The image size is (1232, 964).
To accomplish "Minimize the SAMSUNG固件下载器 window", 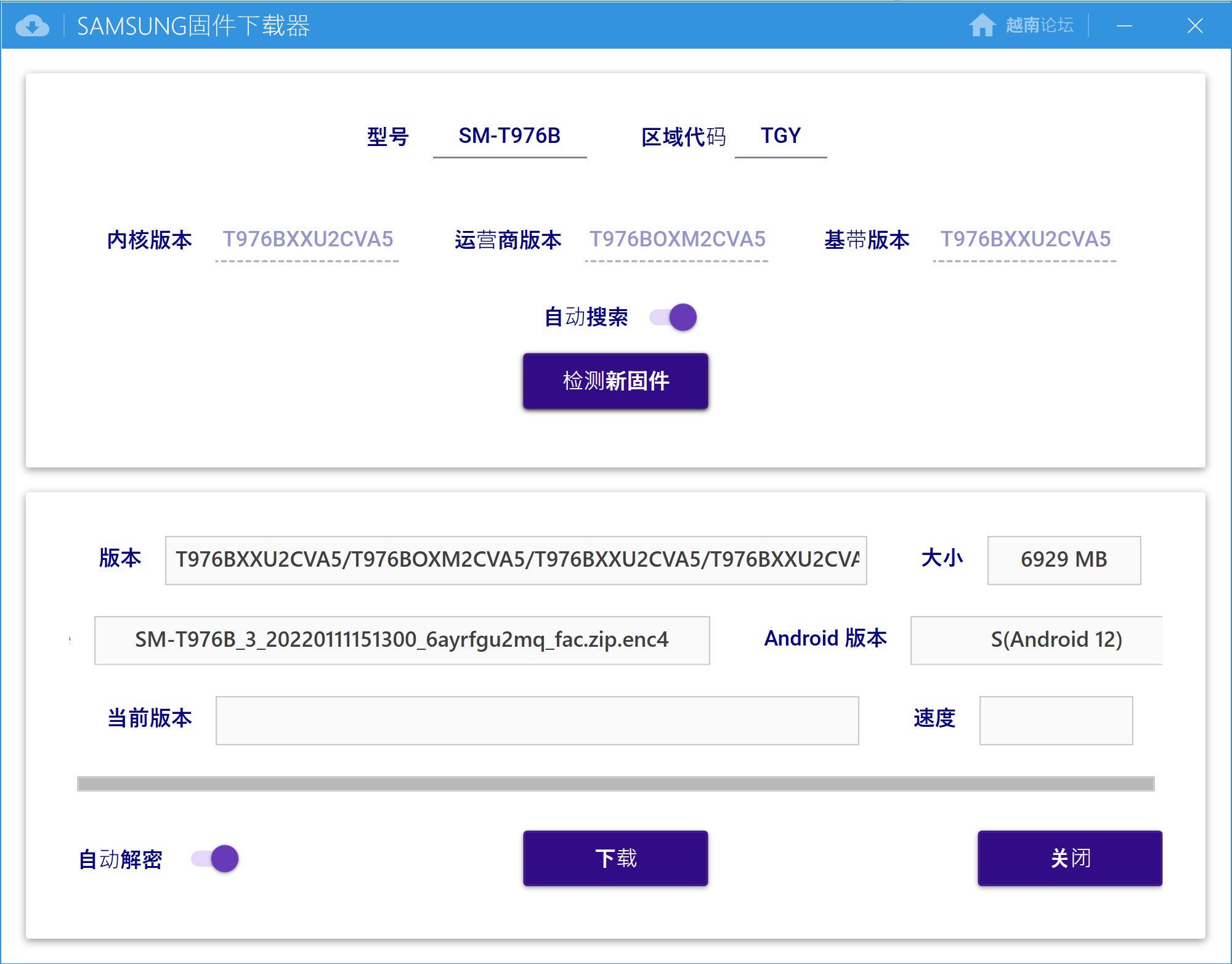I will (1124, 26).
